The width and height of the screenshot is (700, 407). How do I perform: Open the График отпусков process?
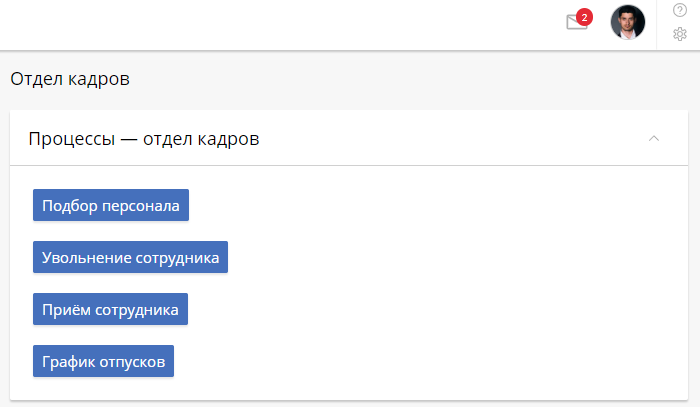click(103, 361)
